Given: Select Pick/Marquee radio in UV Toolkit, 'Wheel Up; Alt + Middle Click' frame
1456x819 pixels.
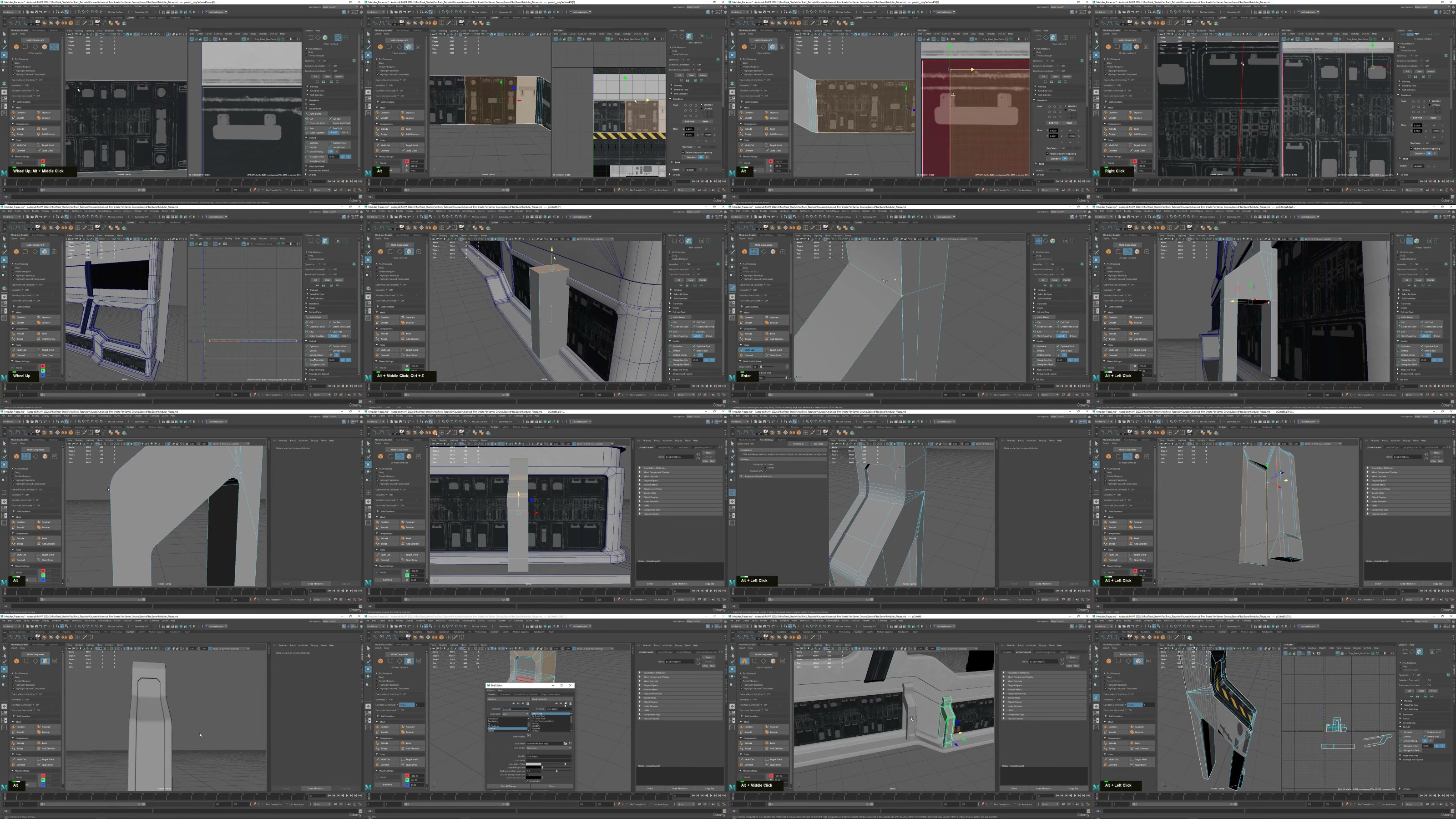Looking at the screenshot, I should point(306,49).
